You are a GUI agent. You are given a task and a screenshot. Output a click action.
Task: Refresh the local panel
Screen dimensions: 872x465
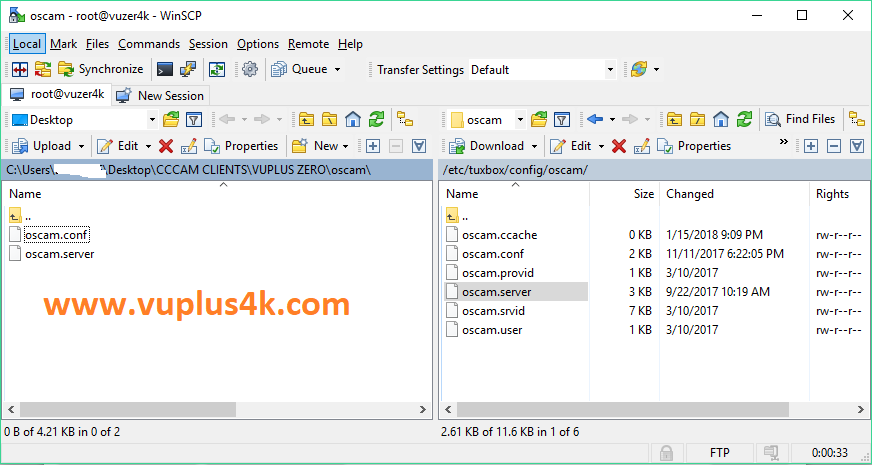(376, 119)
